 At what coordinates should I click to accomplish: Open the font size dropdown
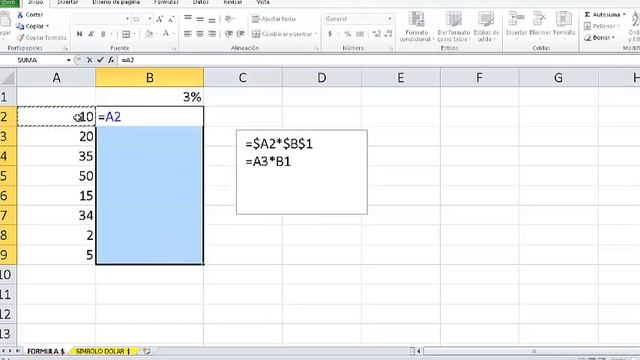[150, 19]
